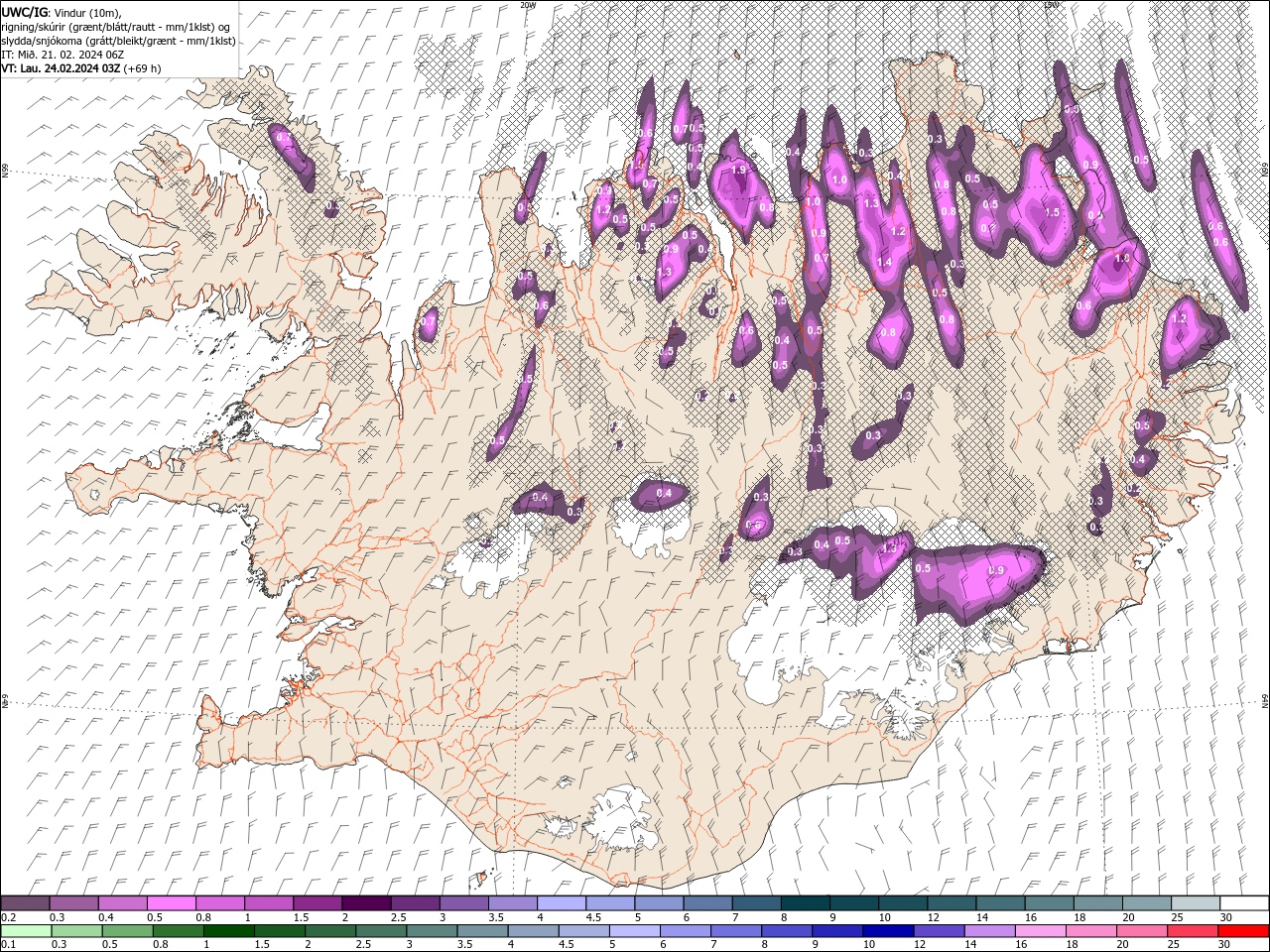Select the light violet bottom swatch between 14 and 16

(x=990, y=931)
